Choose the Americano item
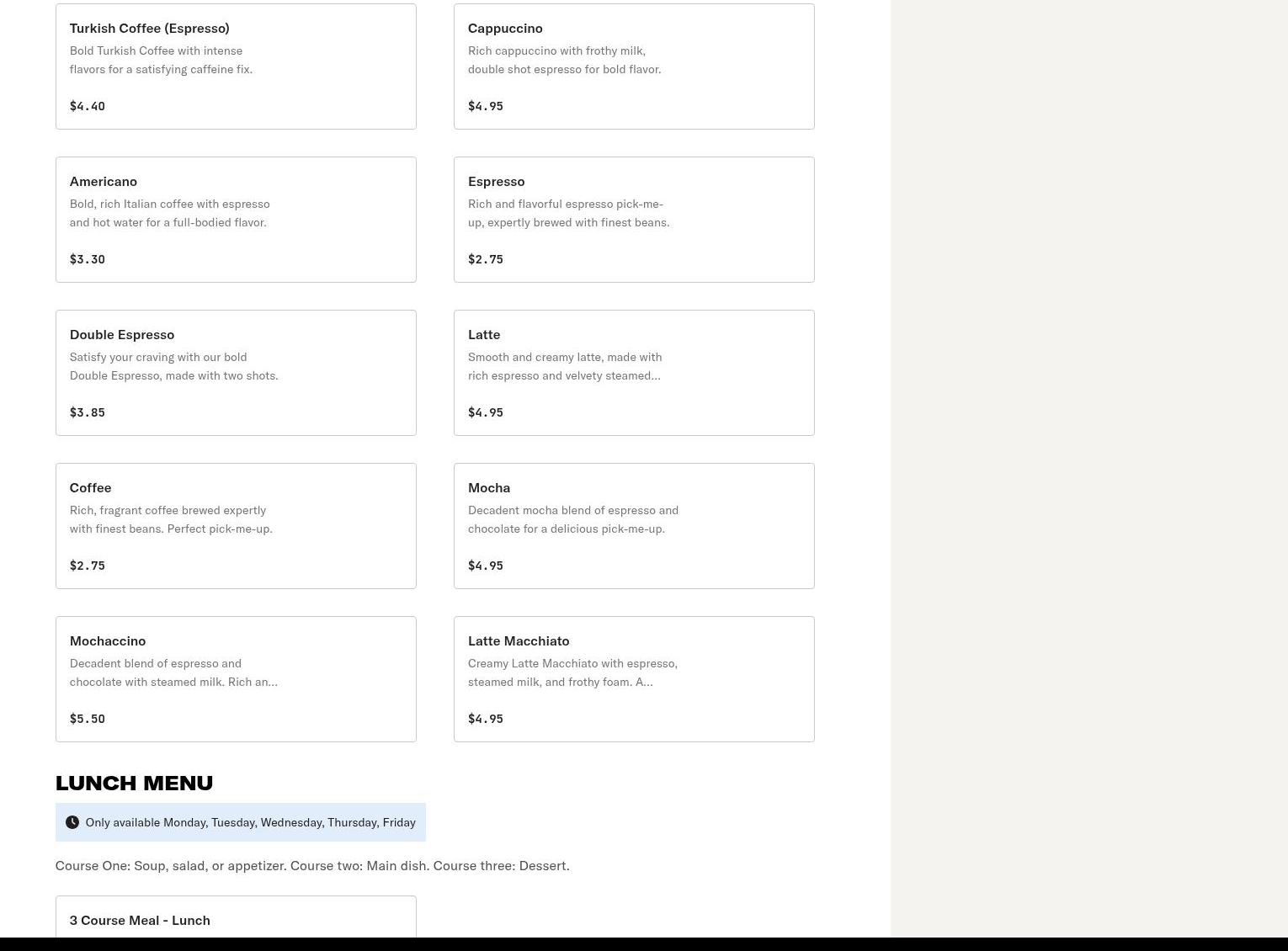The image size is (1288, 951). click(236, 220)
